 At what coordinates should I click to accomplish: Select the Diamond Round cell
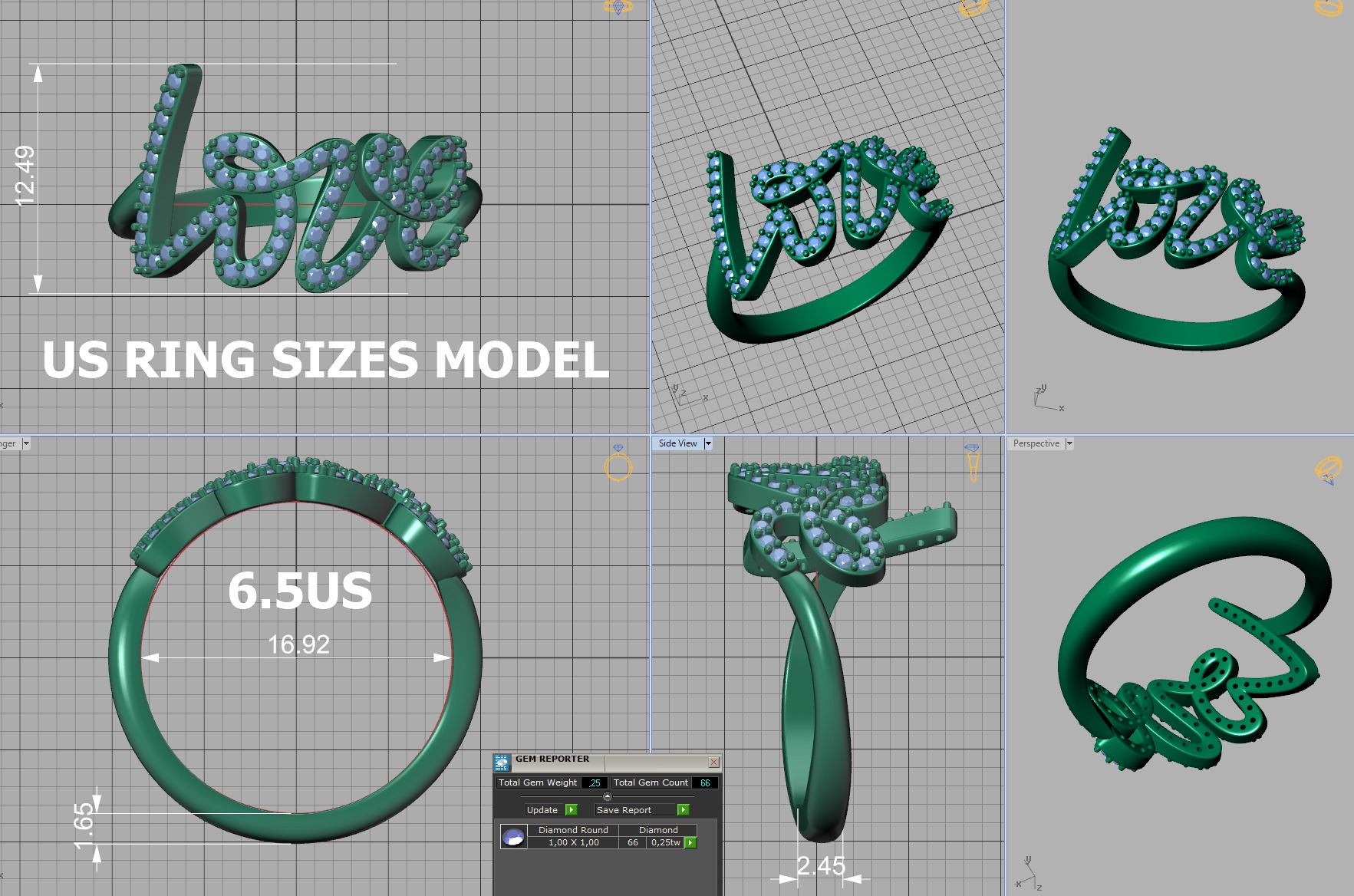tap(573, 830)
